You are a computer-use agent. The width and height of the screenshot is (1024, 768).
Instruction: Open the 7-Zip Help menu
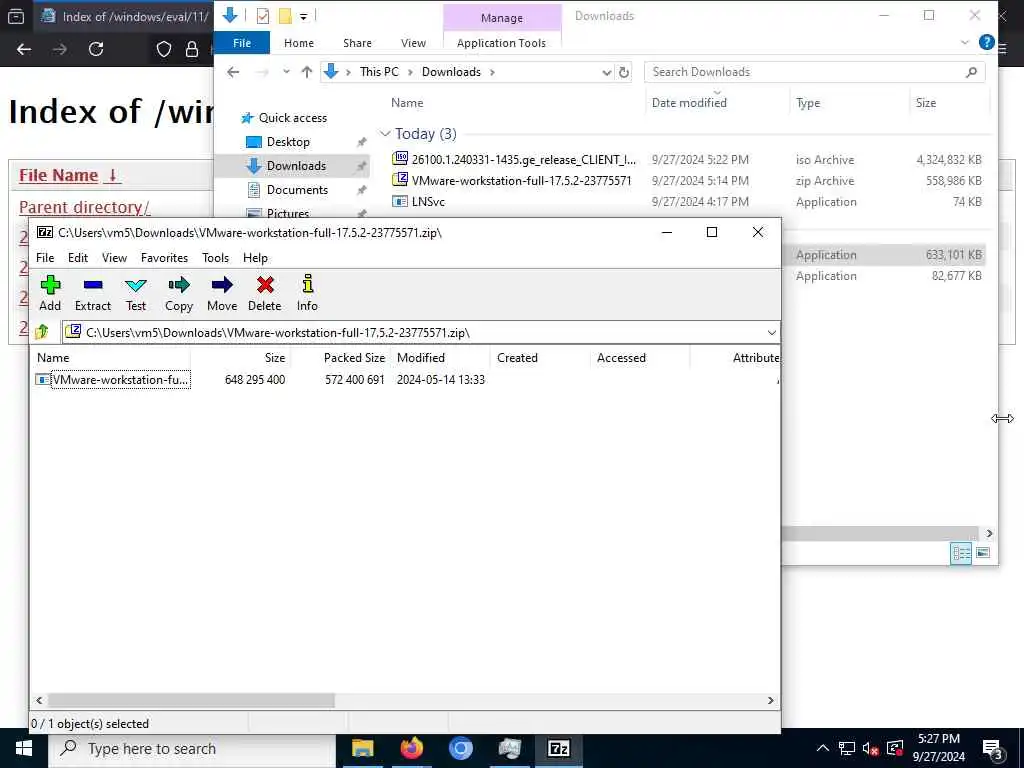(x=255, y=258)
